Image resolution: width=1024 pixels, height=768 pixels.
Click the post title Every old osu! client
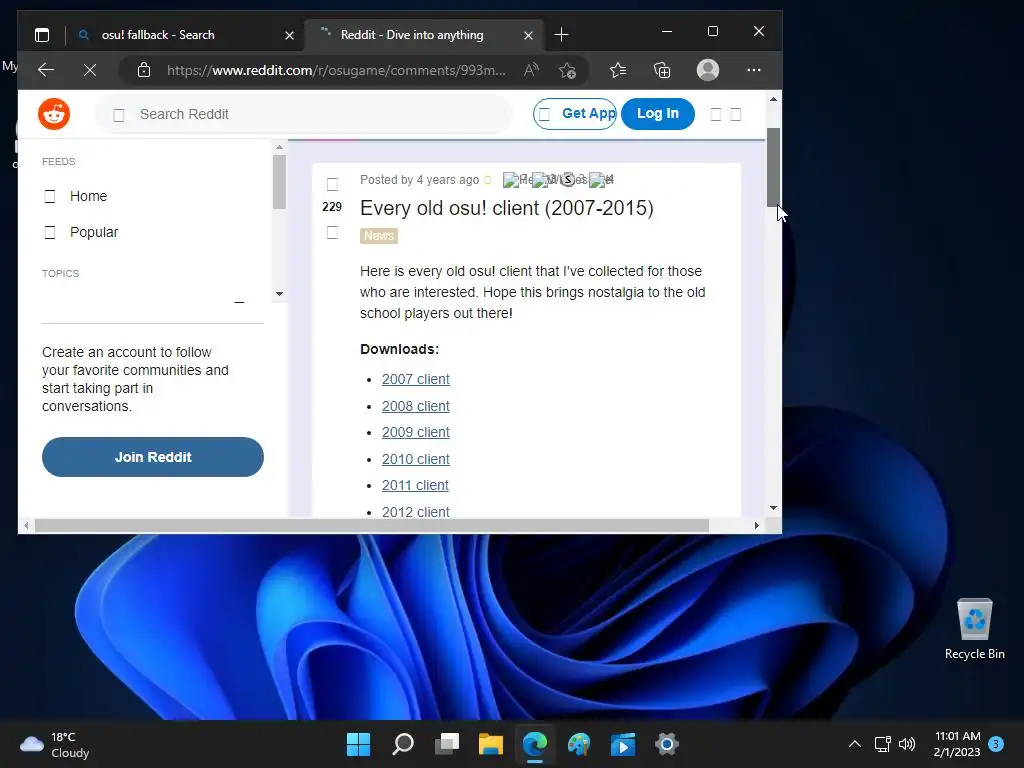(506, 208)
